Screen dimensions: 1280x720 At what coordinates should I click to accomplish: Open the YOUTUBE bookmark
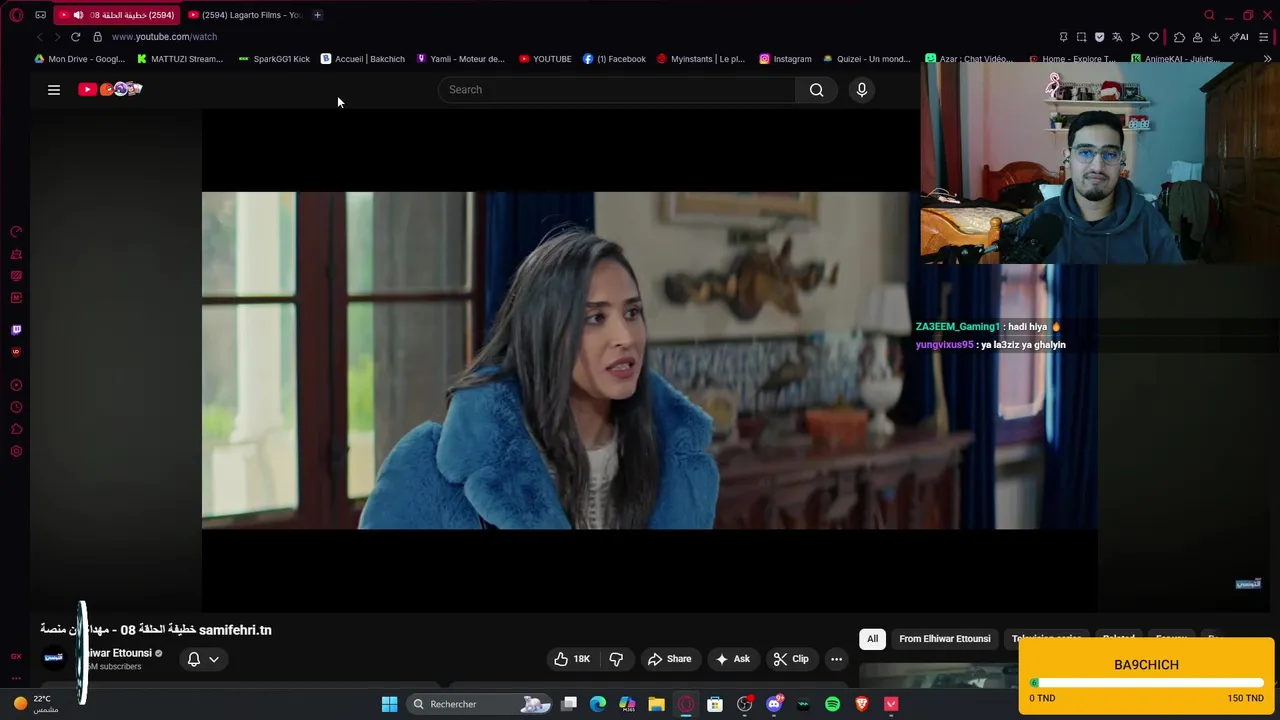(545, 59)
